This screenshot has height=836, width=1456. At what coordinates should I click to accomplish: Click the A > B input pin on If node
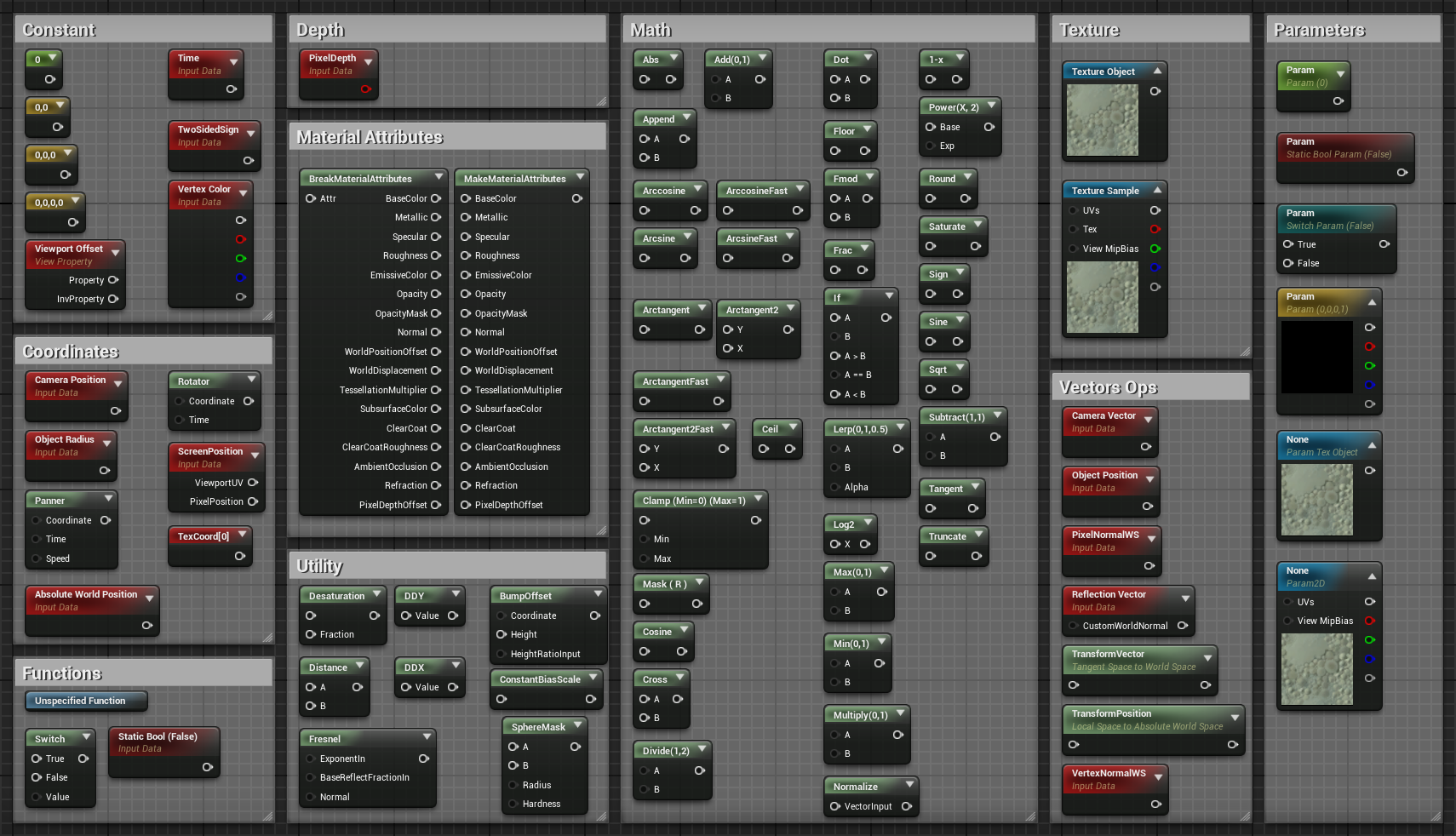[835, 356]
